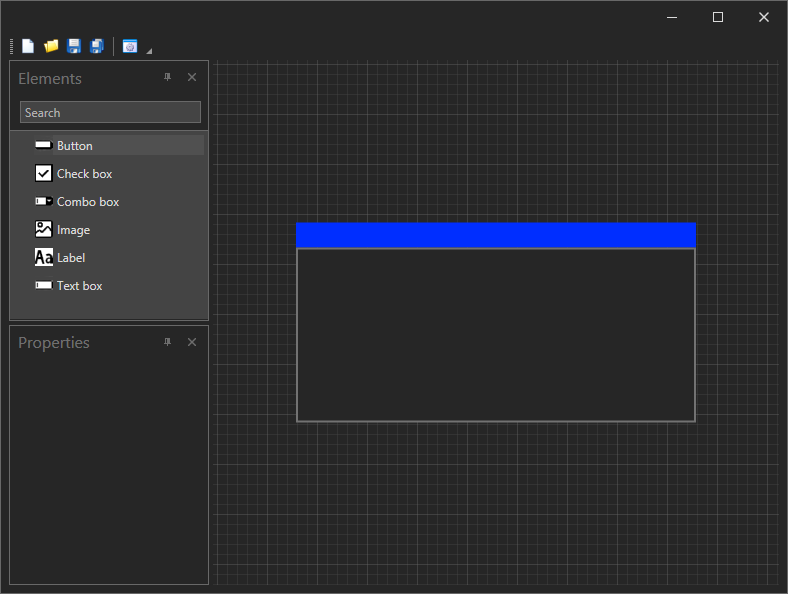Maximize the application window
Image resolution: width=788 pixels, height=594 pixels.
point(718,17)
